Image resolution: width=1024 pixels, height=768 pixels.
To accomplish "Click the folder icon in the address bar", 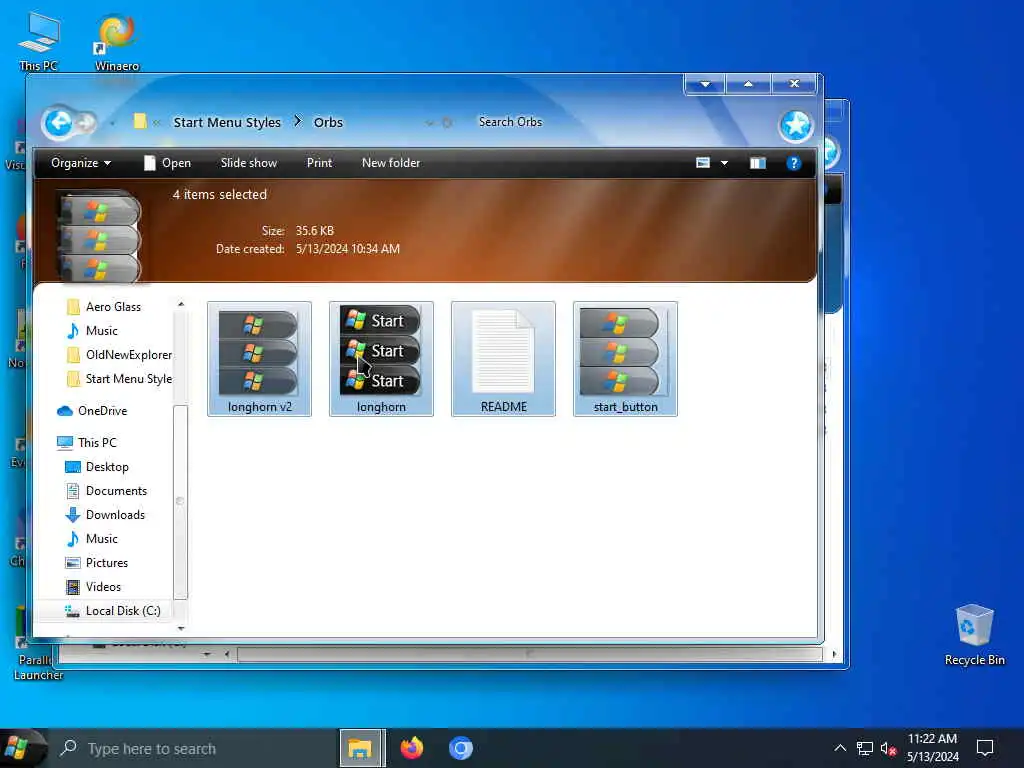I will (139, 121).
